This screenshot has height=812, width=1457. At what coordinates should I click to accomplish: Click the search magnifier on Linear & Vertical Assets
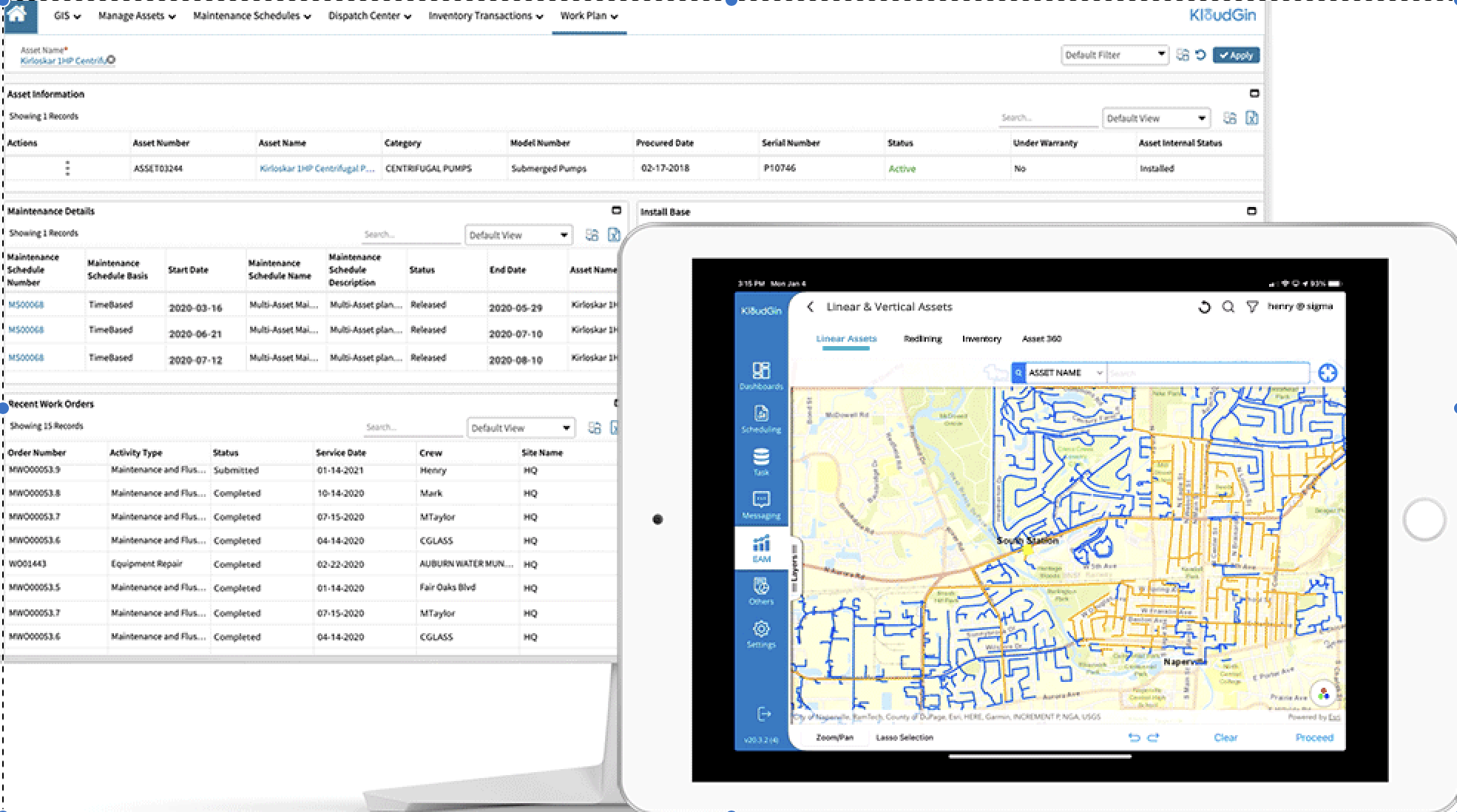click(x=1228, y=305)
